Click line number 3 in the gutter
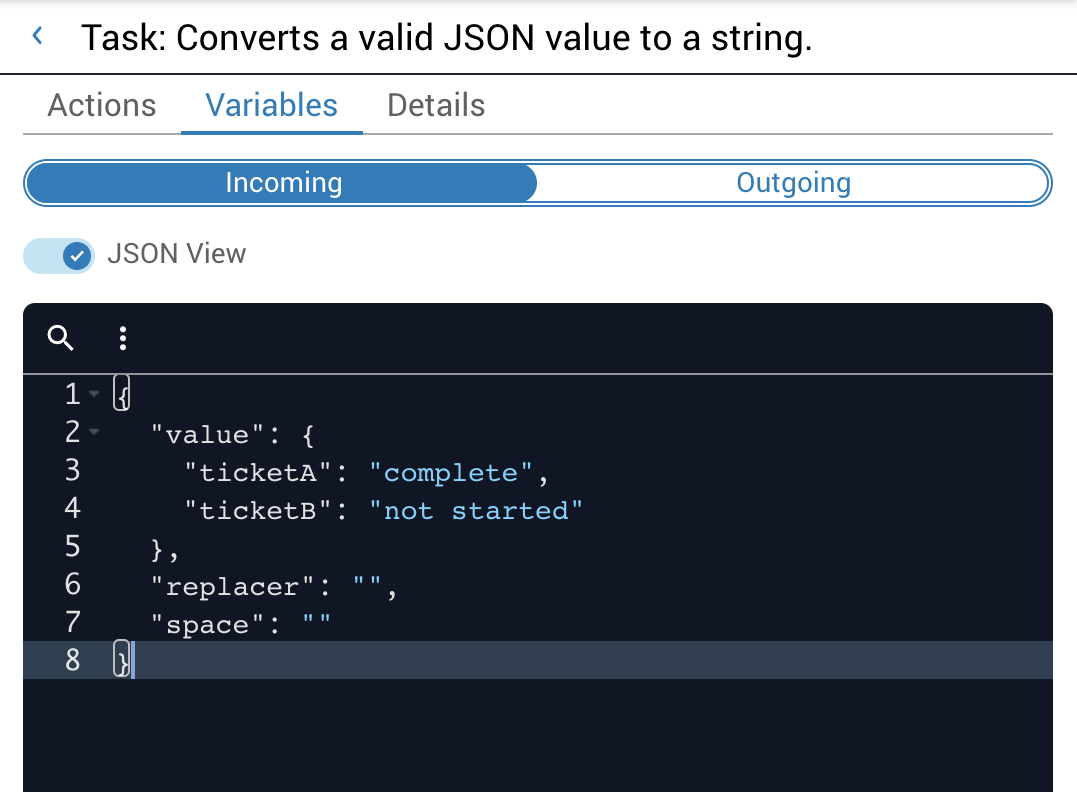This screenshot has width=1077, height=792. point(72,470)
